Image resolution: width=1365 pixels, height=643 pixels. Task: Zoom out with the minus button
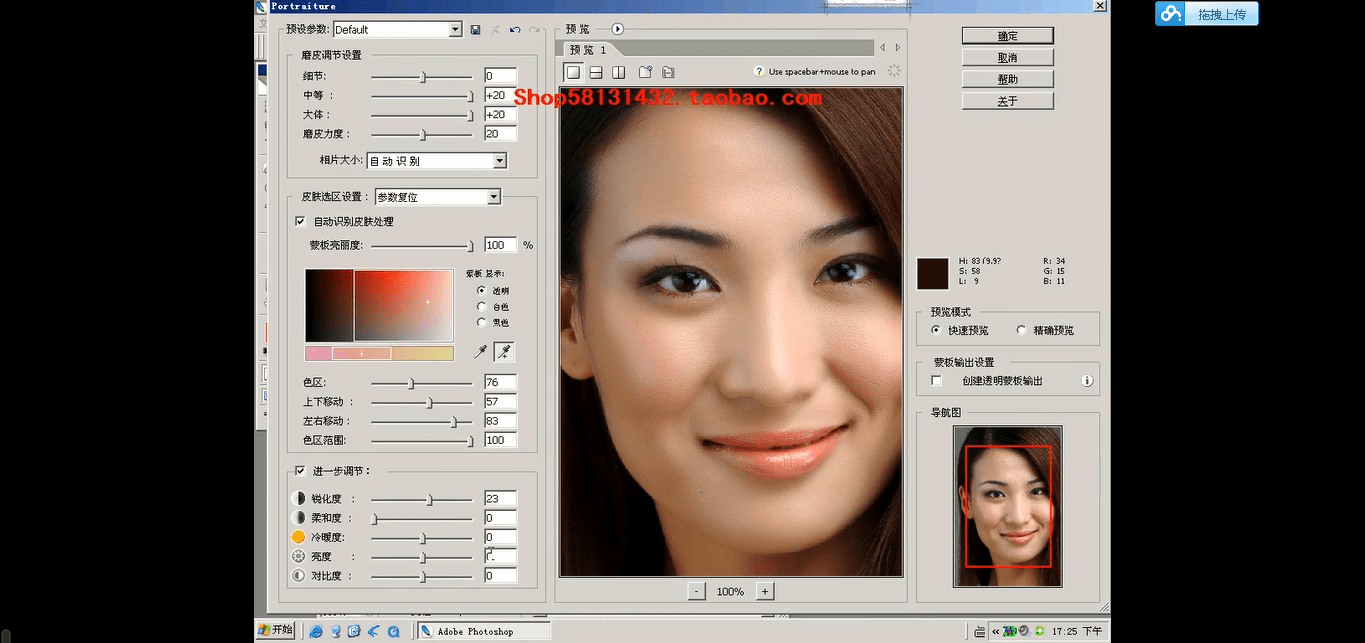[x=696, y=591]
